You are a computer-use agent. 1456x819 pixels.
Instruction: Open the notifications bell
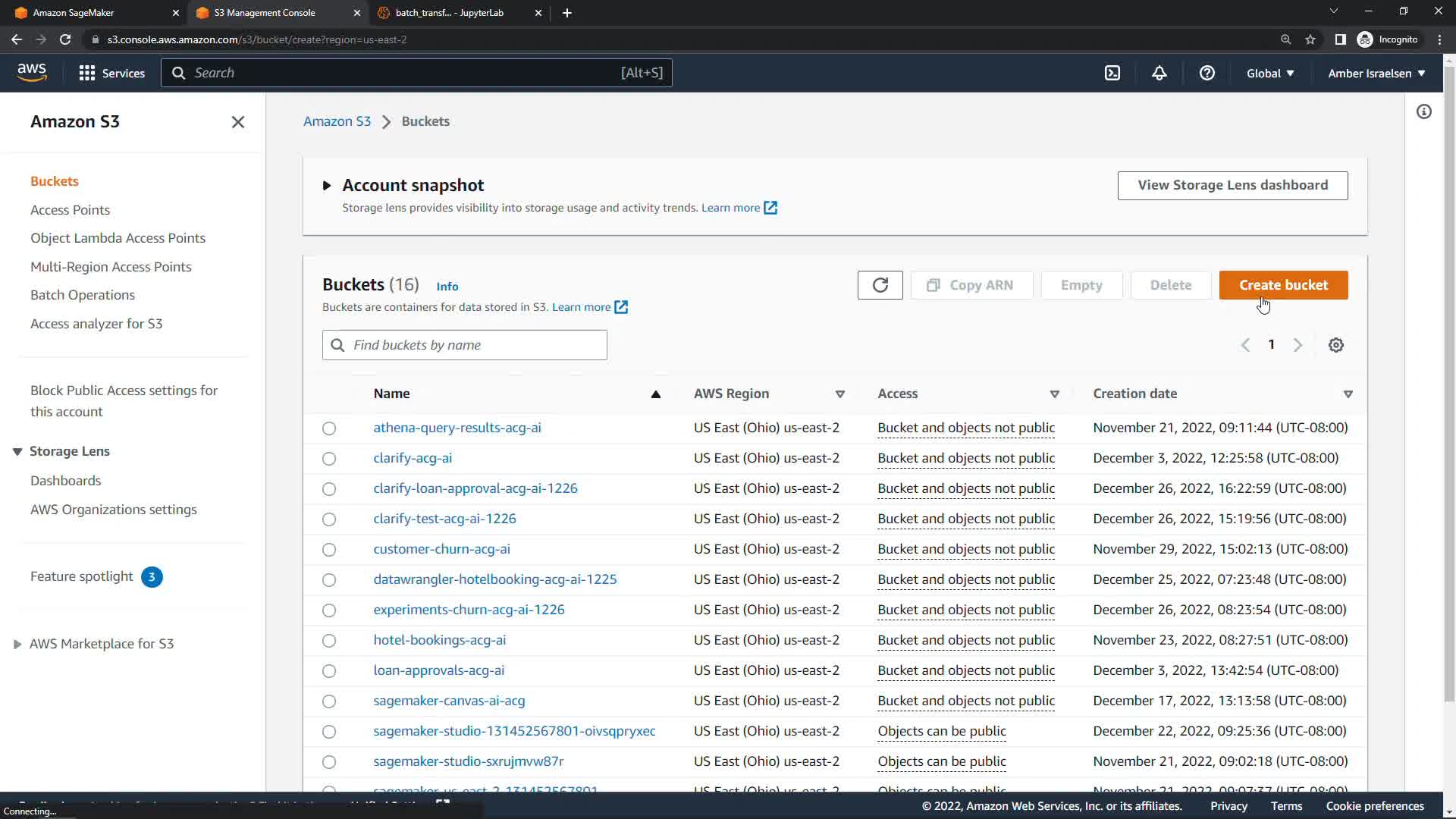click(x=1159, y=73)
